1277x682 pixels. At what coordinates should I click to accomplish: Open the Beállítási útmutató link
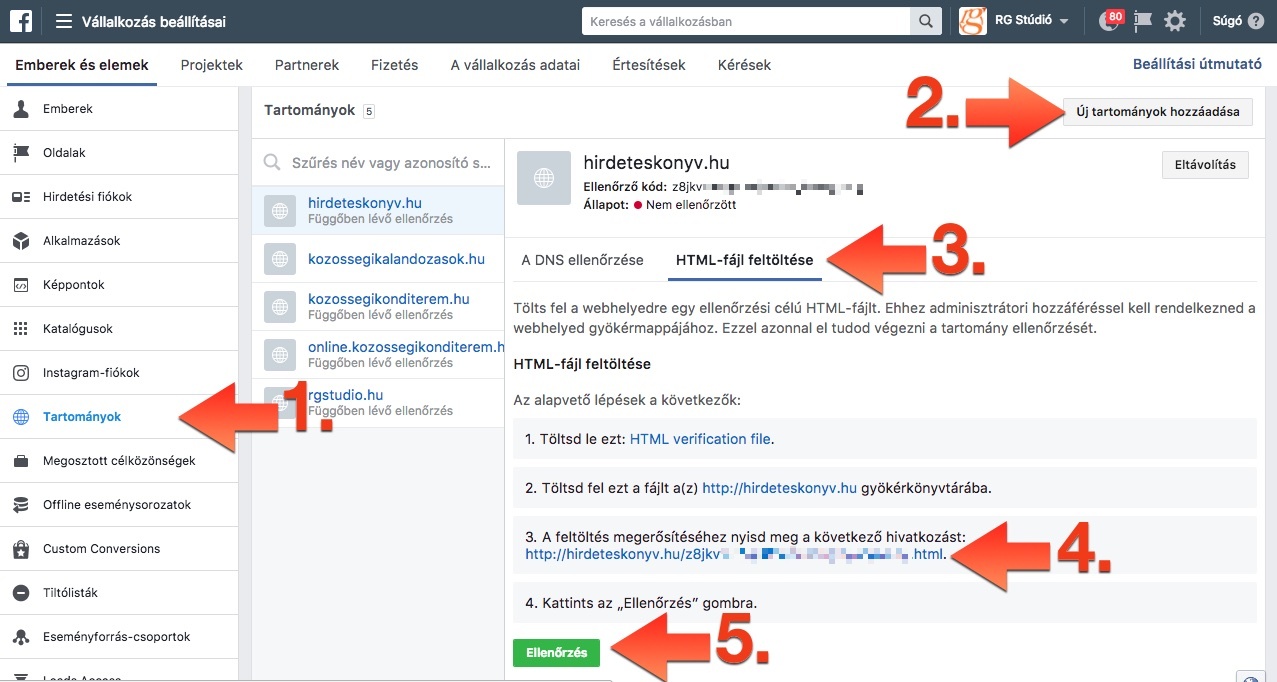tap(1197, 64)
